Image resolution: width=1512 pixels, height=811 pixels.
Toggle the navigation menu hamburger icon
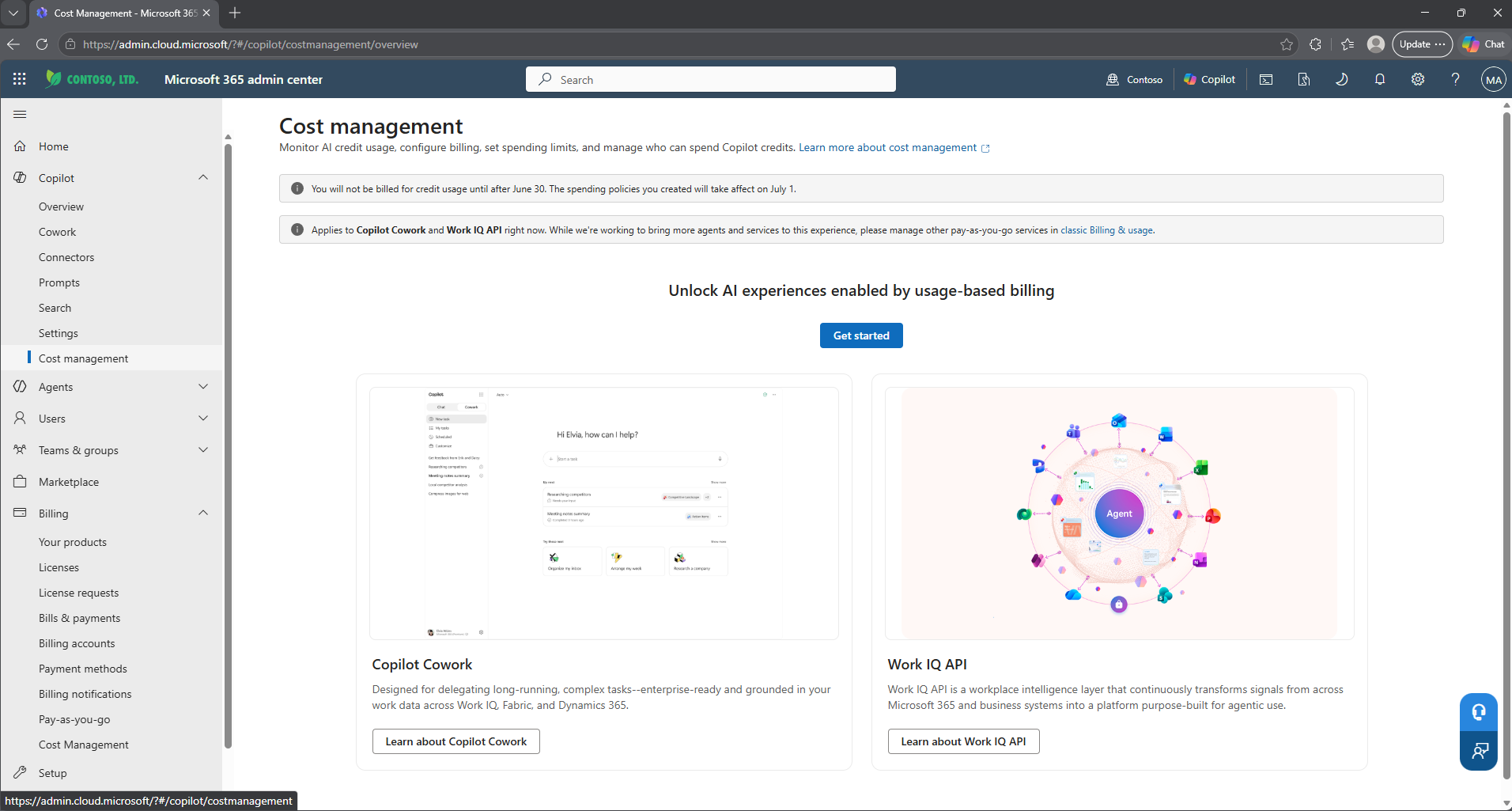click(x=20, y=115)
